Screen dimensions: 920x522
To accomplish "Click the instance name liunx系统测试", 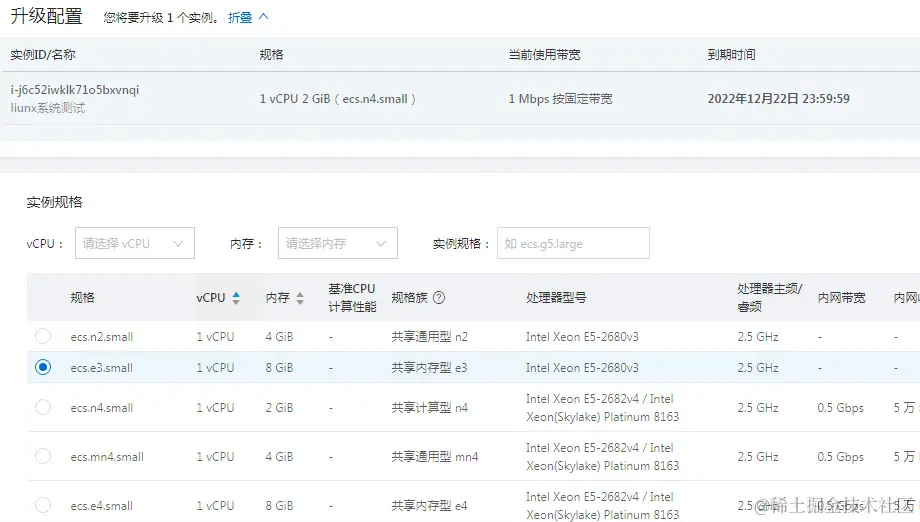I will click(48, 108).
